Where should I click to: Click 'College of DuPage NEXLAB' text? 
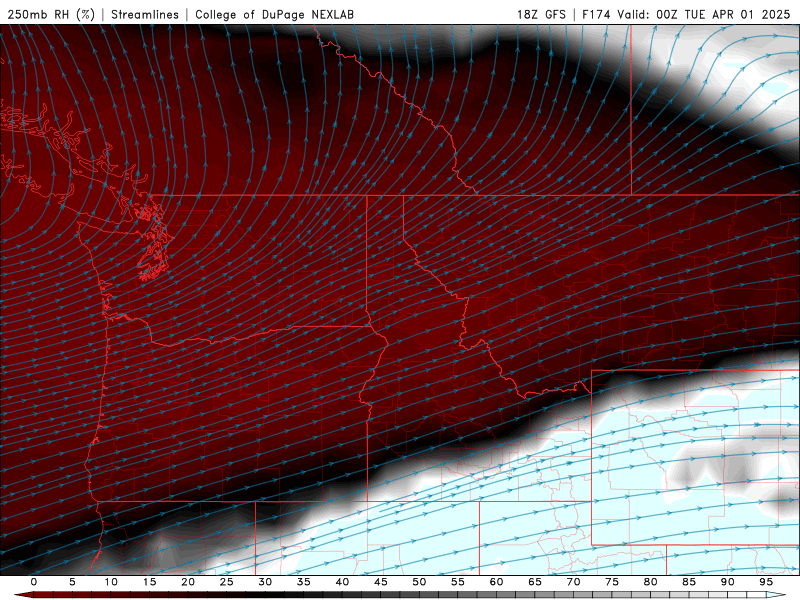click(274, 14)
